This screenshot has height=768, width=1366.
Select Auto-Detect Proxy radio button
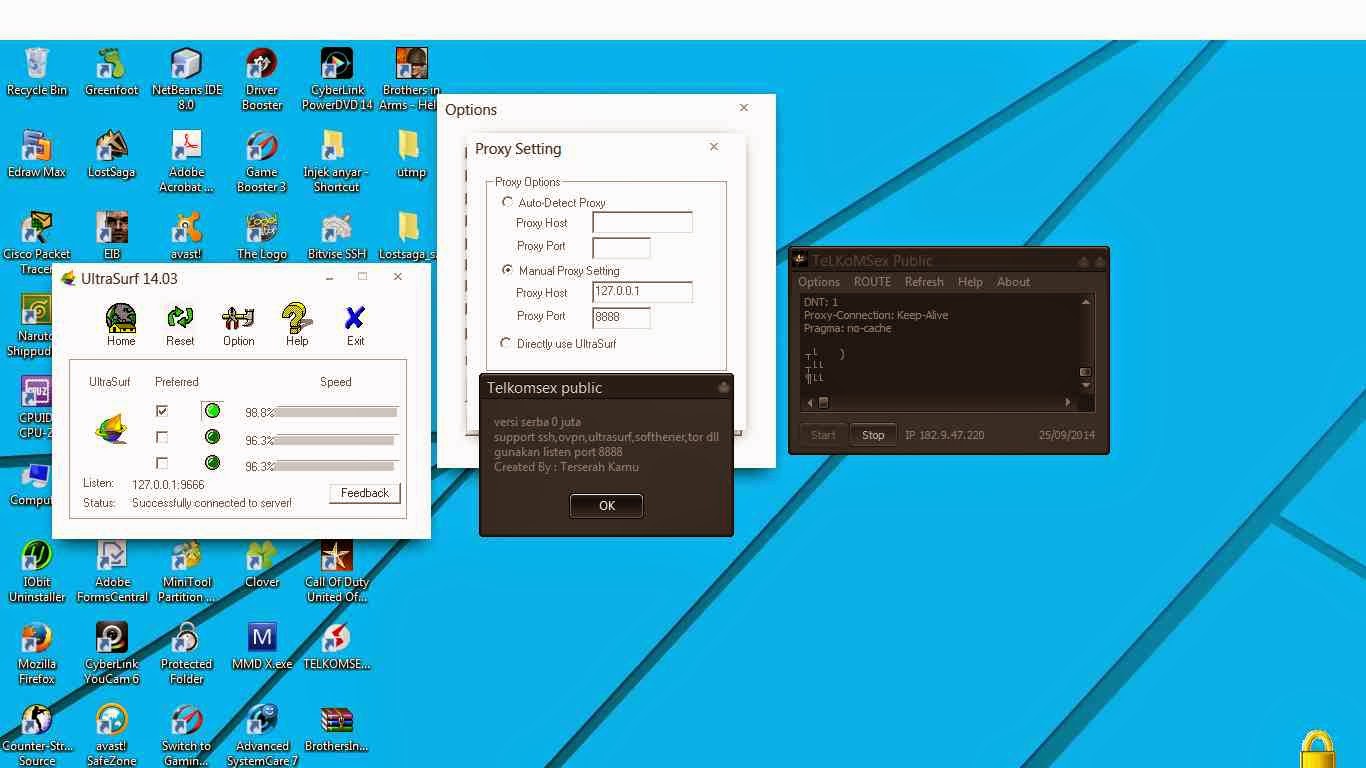click(507, 202)
